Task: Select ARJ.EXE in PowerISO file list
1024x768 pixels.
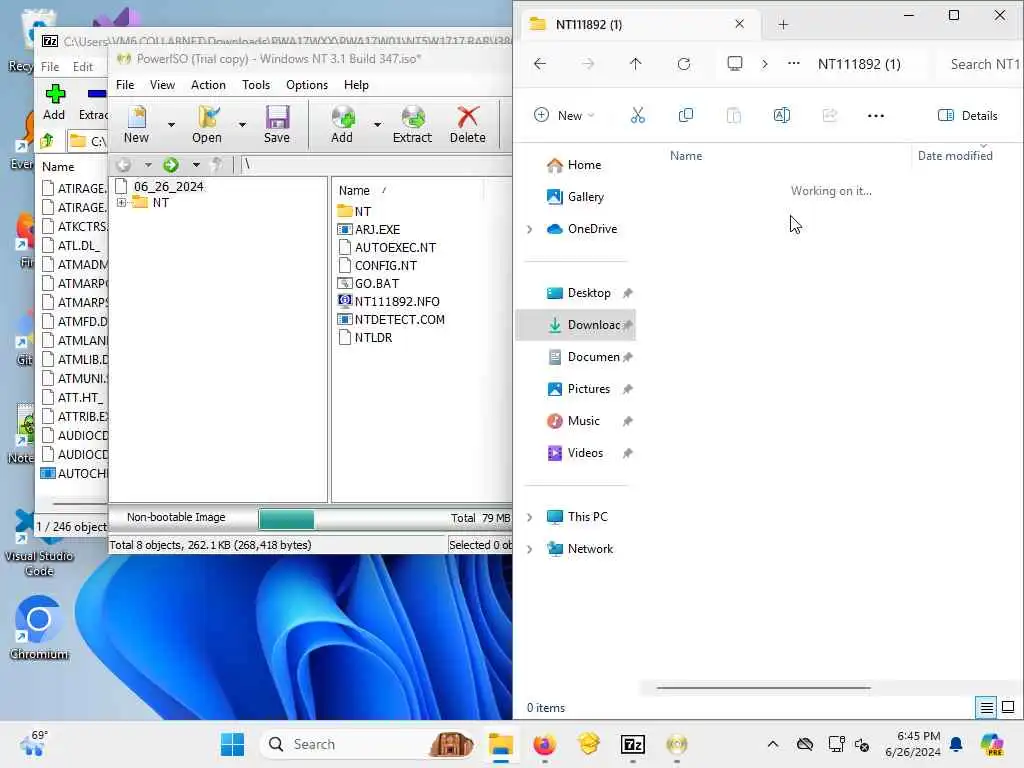Action: [369, 230]
